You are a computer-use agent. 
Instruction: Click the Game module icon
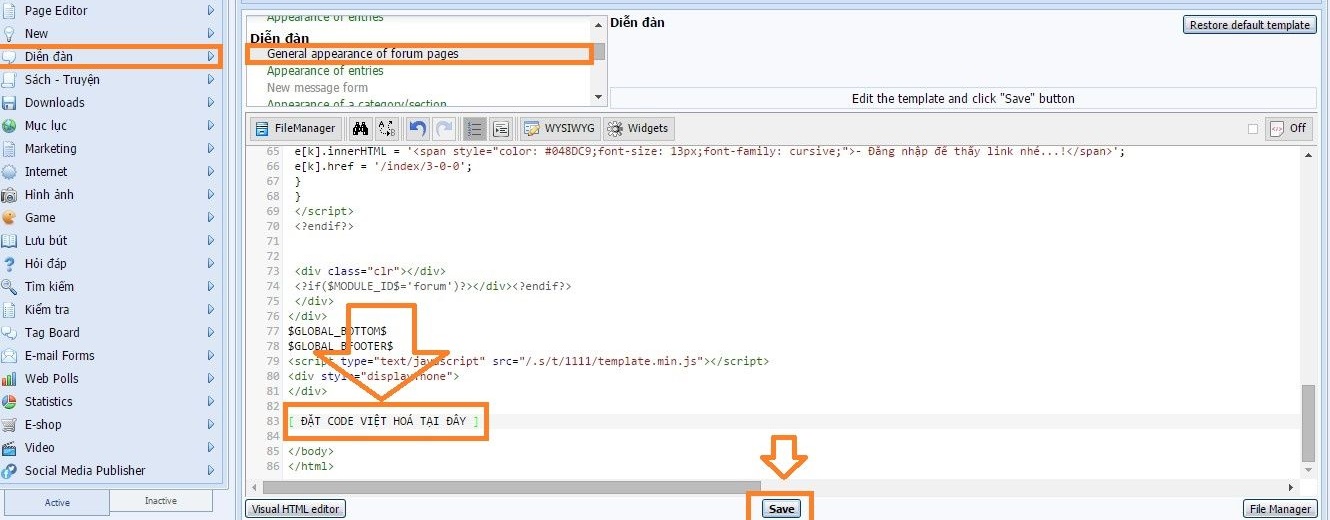(9, 217)
